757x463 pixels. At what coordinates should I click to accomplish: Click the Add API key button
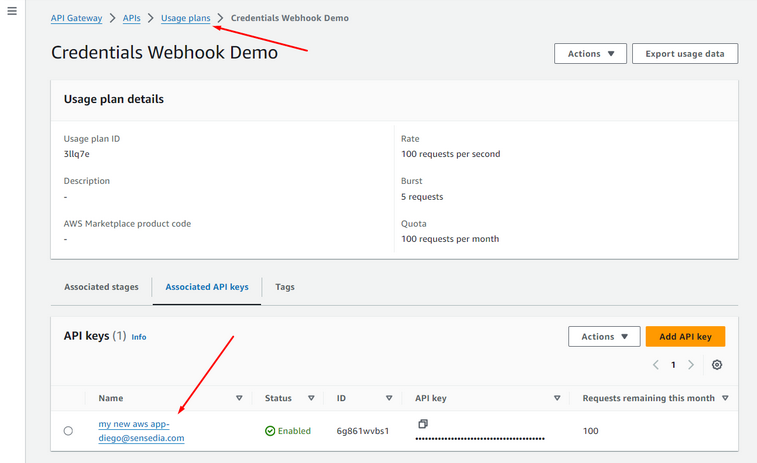point(685,337)
